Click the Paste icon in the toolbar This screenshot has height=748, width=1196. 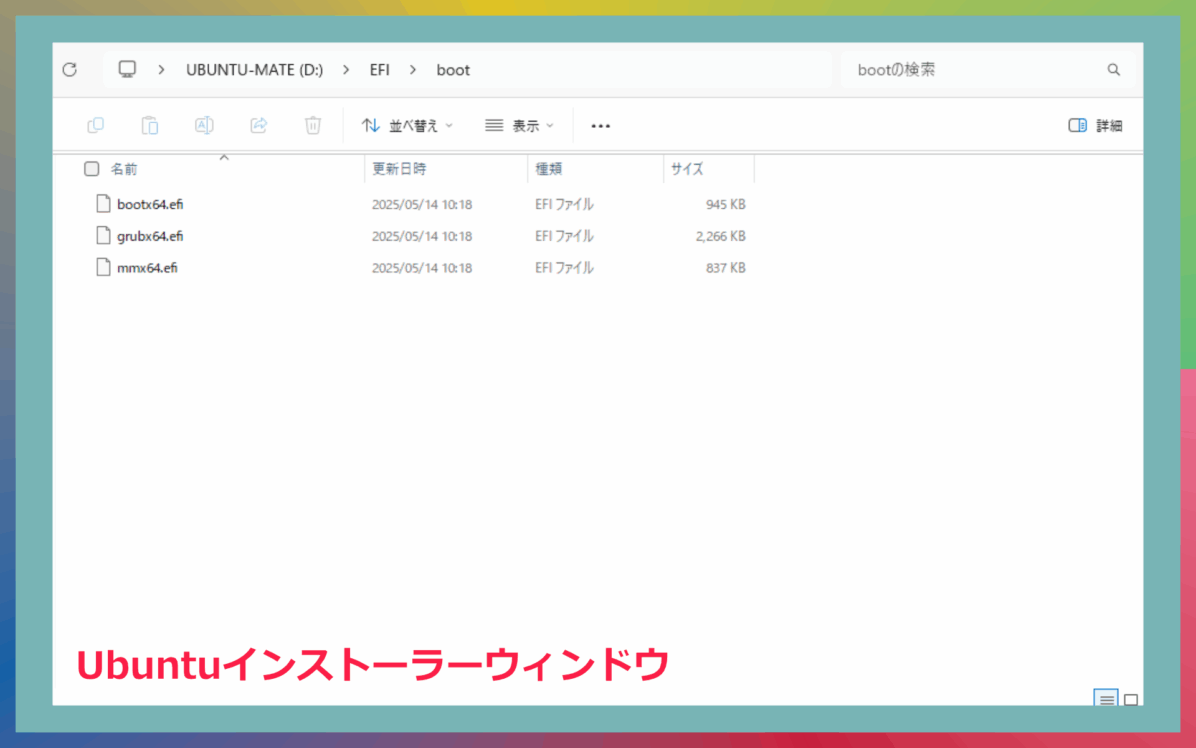150,125
